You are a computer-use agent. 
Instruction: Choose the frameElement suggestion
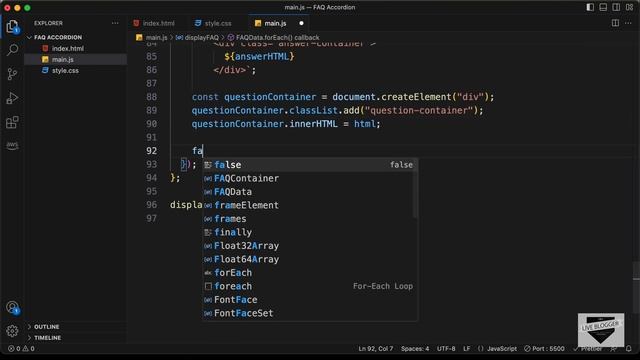[x=310, y=205]
